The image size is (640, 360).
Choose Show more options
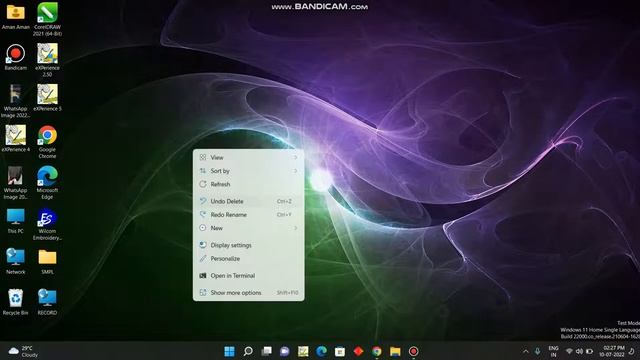[x=249, y=293]
